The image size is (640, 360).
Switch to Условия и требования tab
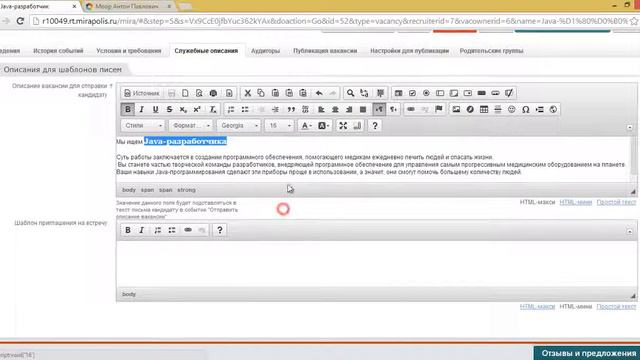[x=129, y=51]
